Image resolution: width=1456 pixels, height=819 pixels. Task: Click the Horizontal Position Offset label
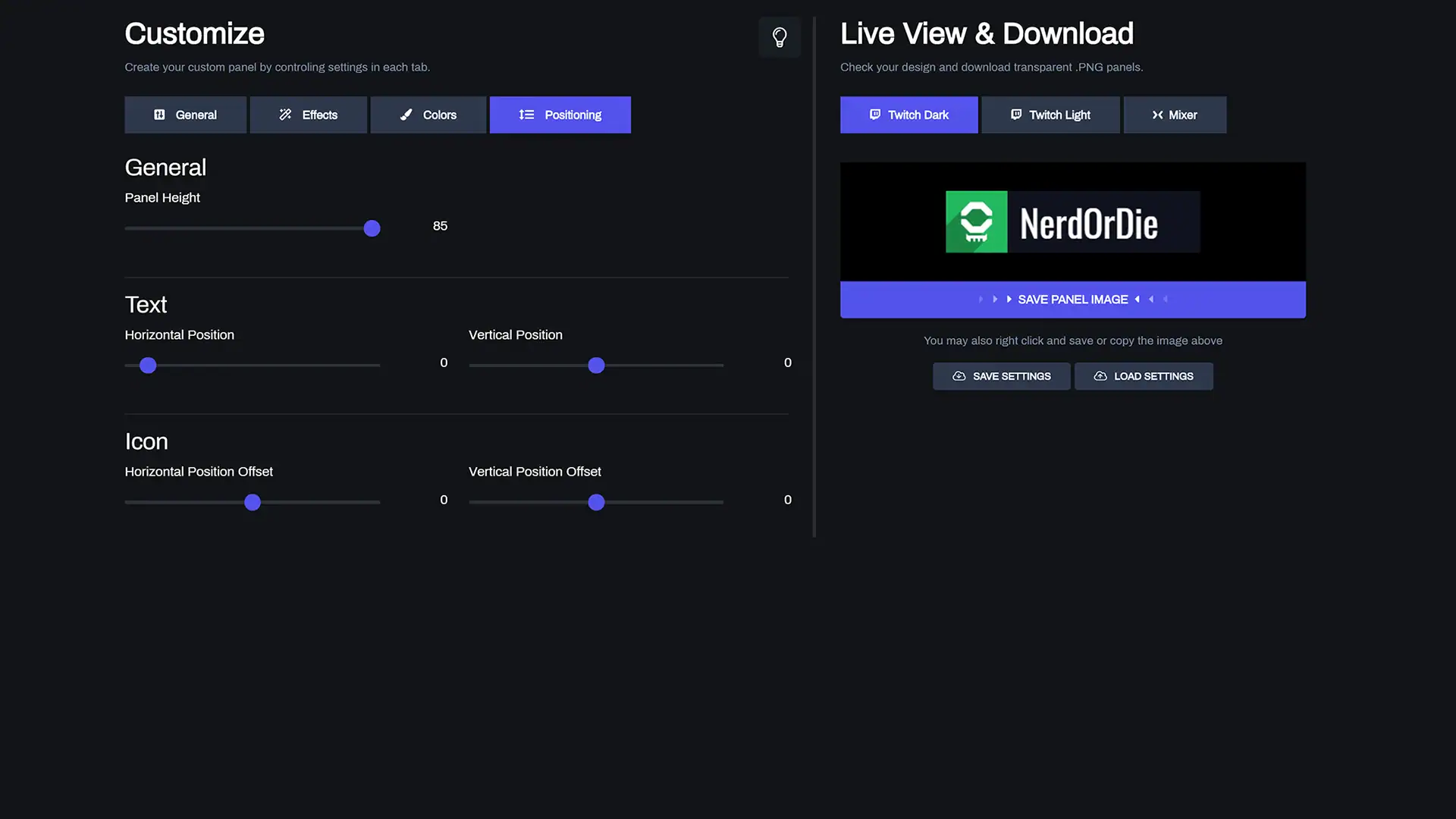point(199,472)
